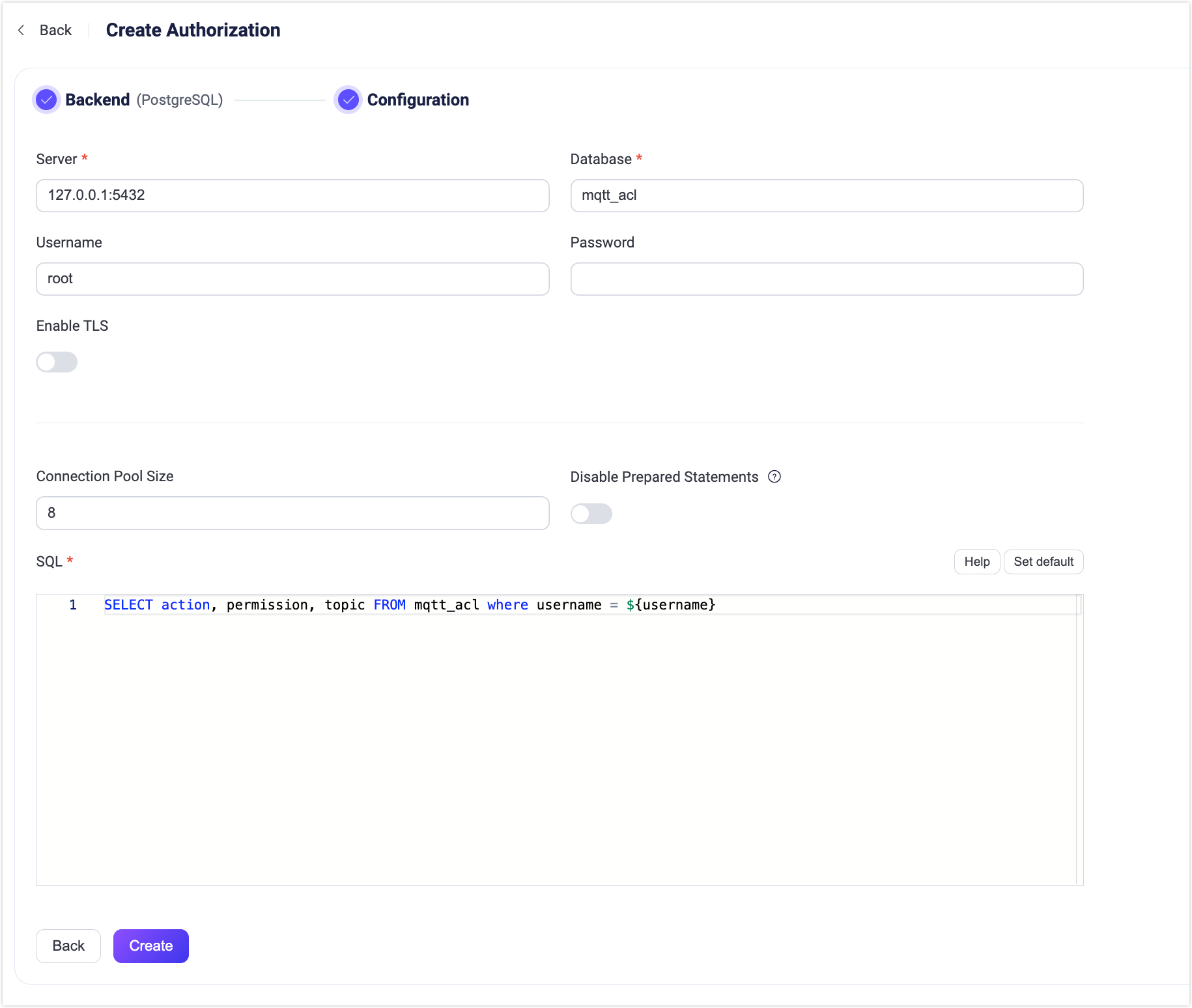Click the Back link in the page header
This screenshot has height=1008, width=1192.
point(55,30)
